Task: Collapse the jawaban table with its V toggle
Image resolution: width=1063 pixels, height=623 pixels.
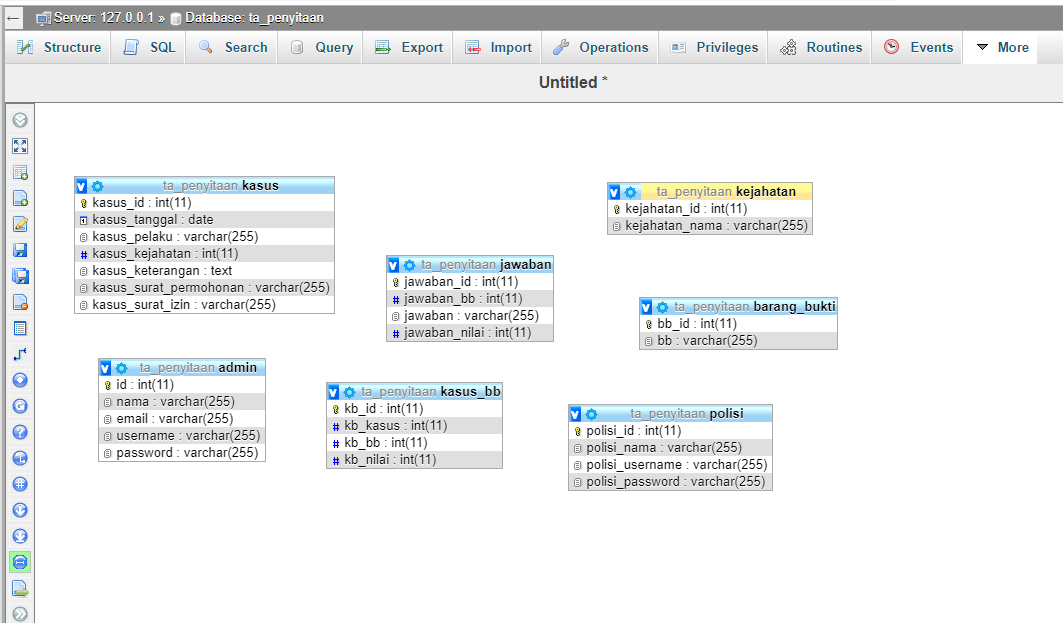Action: coord(393,265)
